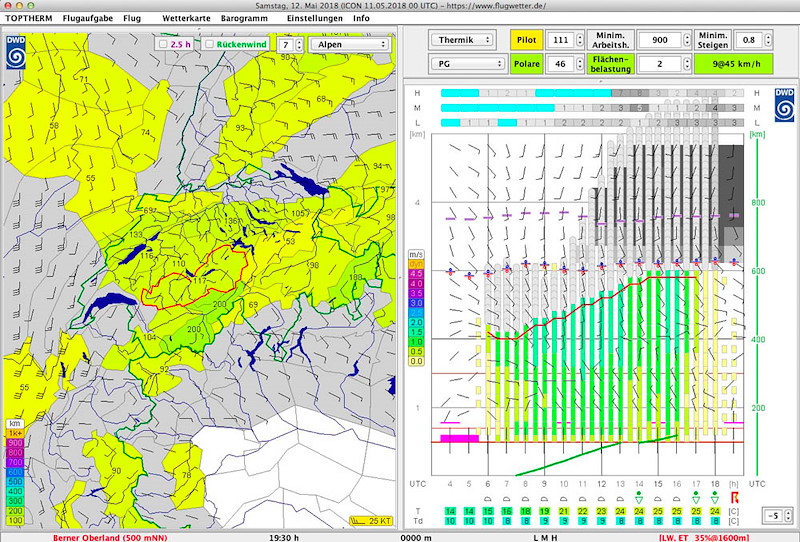Click the temperature value 21 at 10 UTC
This screenshot has width=800, height=542.
563,511
